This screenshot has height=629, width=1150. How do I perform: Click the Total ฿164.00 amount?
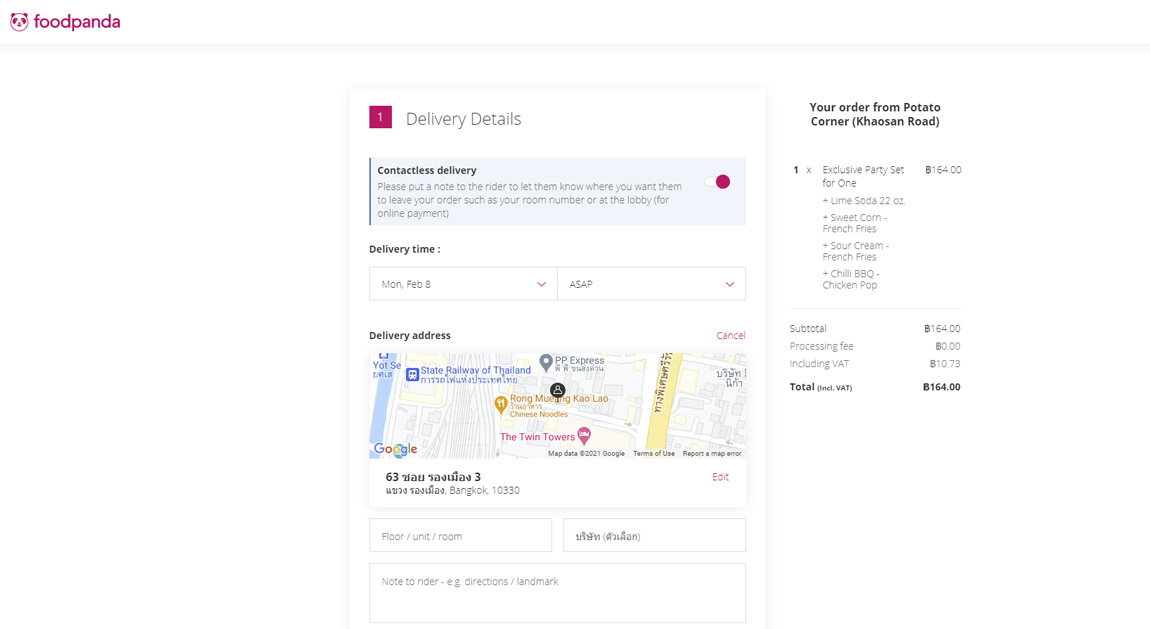pyautogui.click(x=942, y=386)
